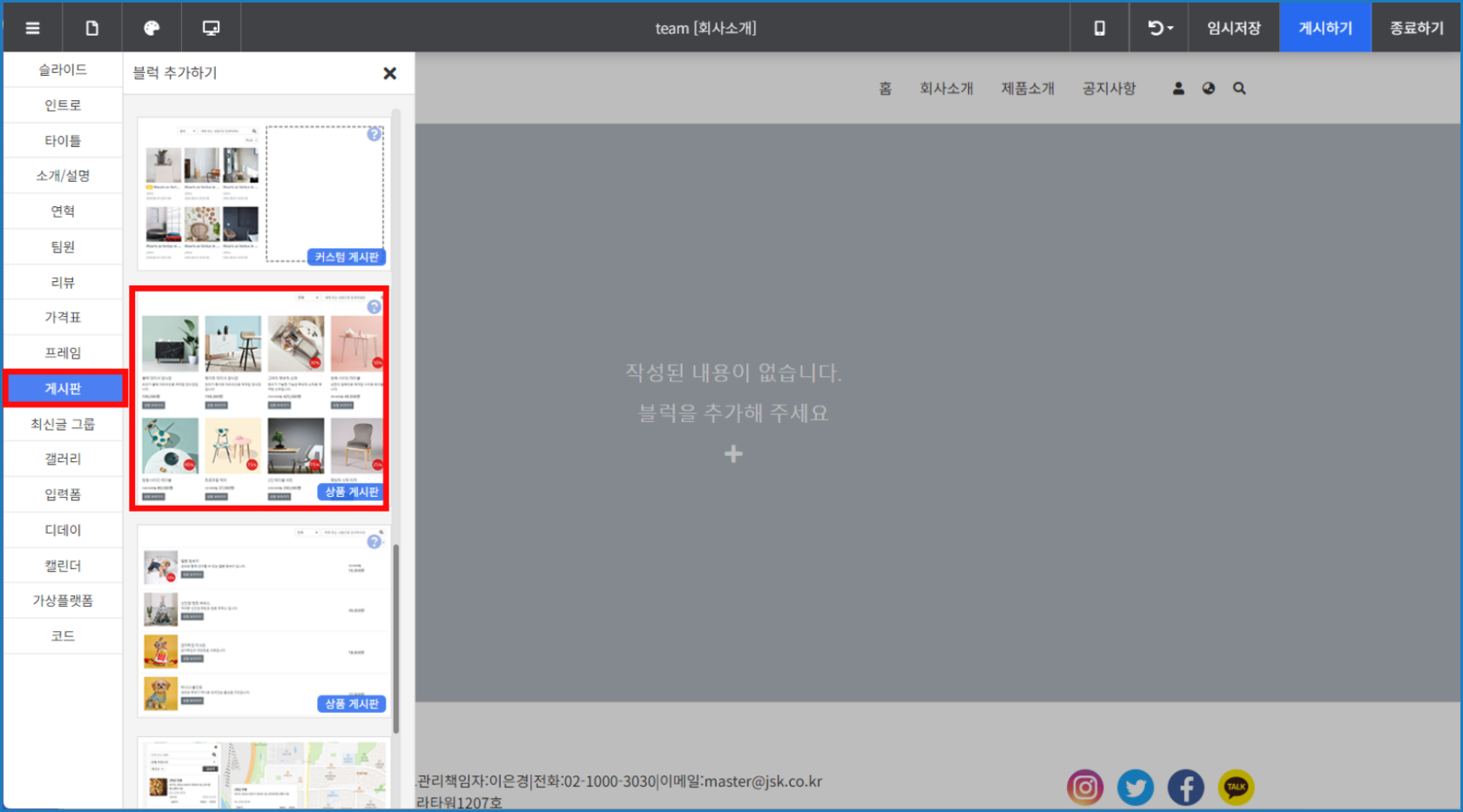
Task: Open the undo history dropdown
Action: point(1159,28)
